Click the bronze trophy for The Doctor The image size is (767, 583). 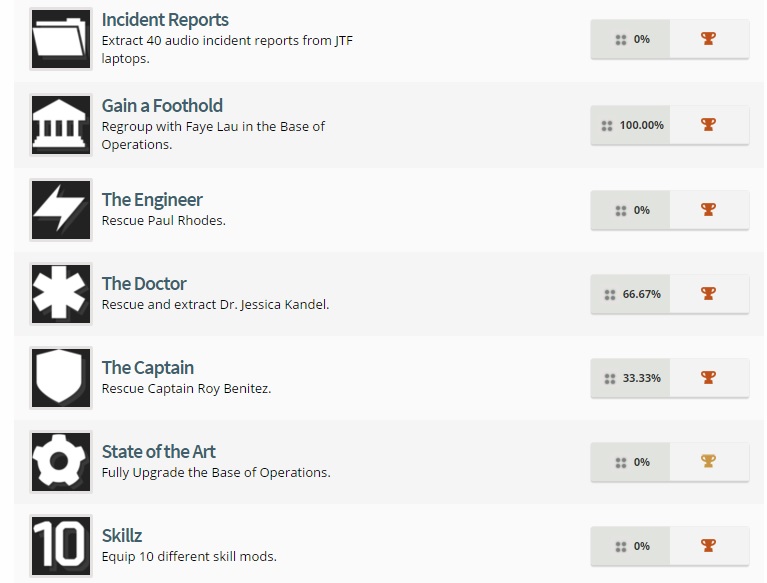click(708, 293)
